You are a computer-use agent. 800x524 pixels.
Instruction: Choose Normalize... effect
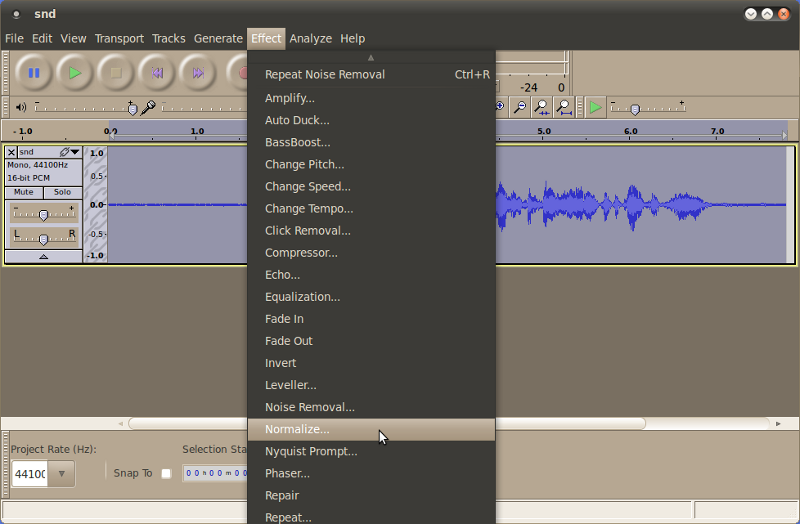pos(371,430)
